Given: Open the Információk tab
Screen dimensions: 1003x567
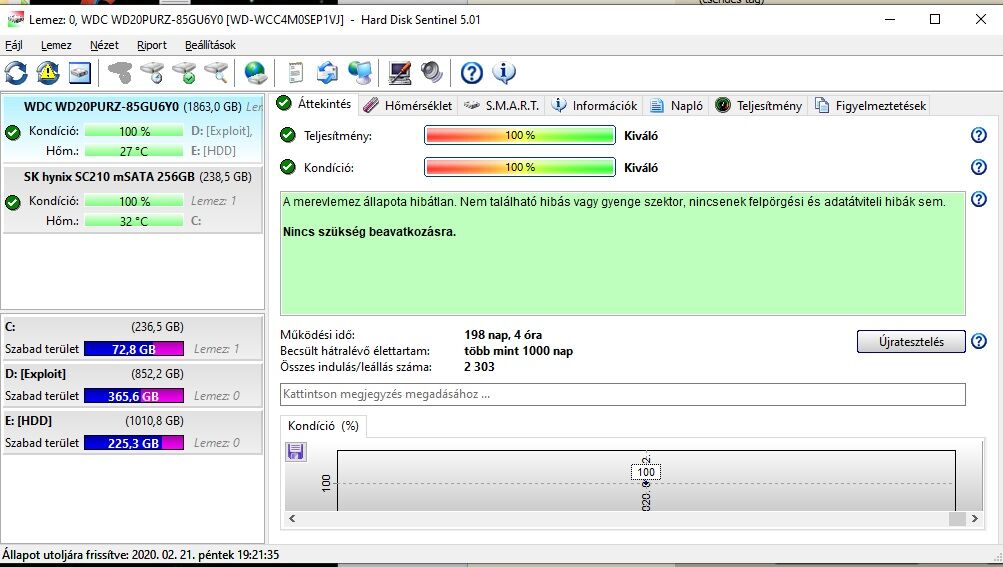Looking at the screenshot, I should 595,106.
